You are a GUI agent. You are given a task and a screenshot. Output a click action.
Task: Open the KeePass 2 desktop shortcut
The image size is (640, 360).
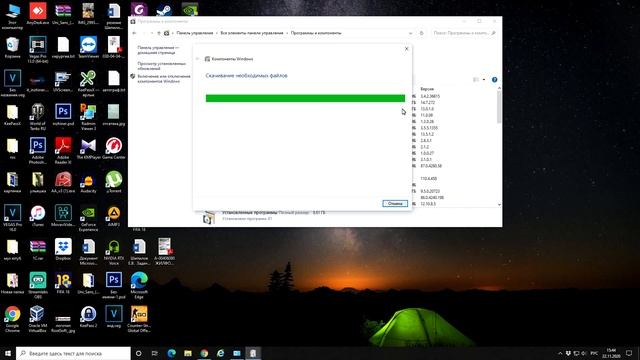(x=88, y=317)
